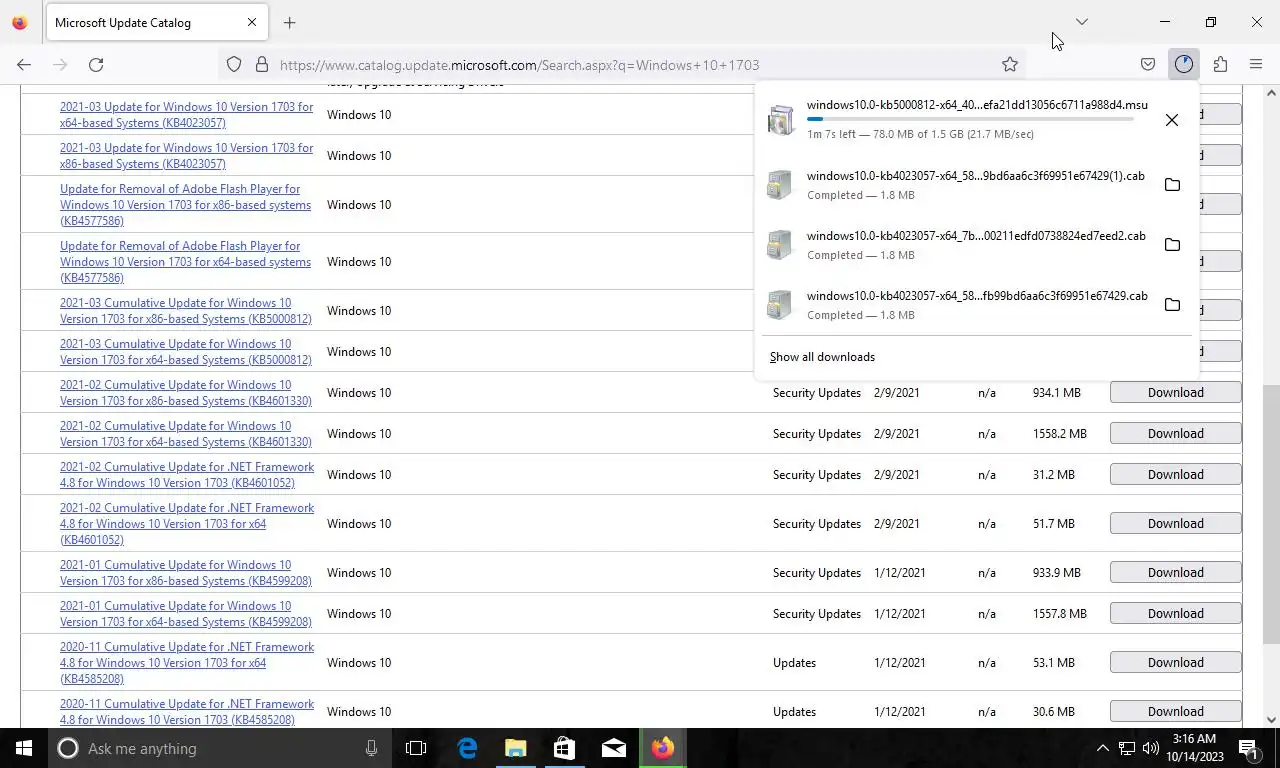Toggle the Downloads panel toolbar button
The image size is (1280, 768).
pyautogui.click(x=1184, y=64)
